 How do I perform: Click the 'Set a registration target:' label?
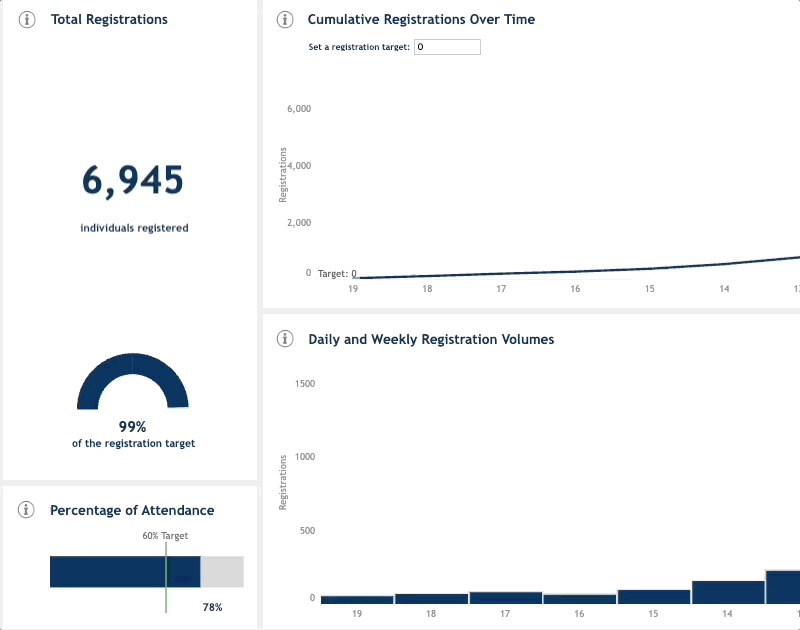[359, 47]
